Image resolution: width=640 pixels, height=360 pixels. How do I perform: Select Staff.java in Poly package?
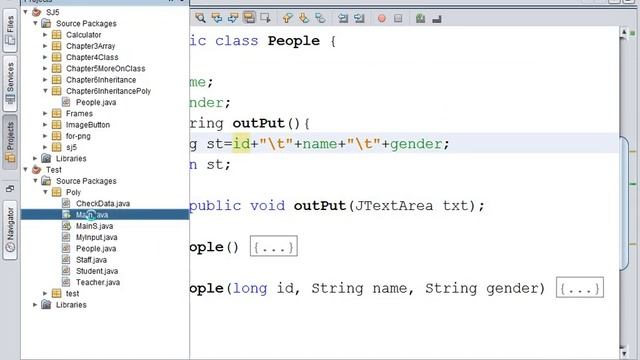tap(91, 260)
